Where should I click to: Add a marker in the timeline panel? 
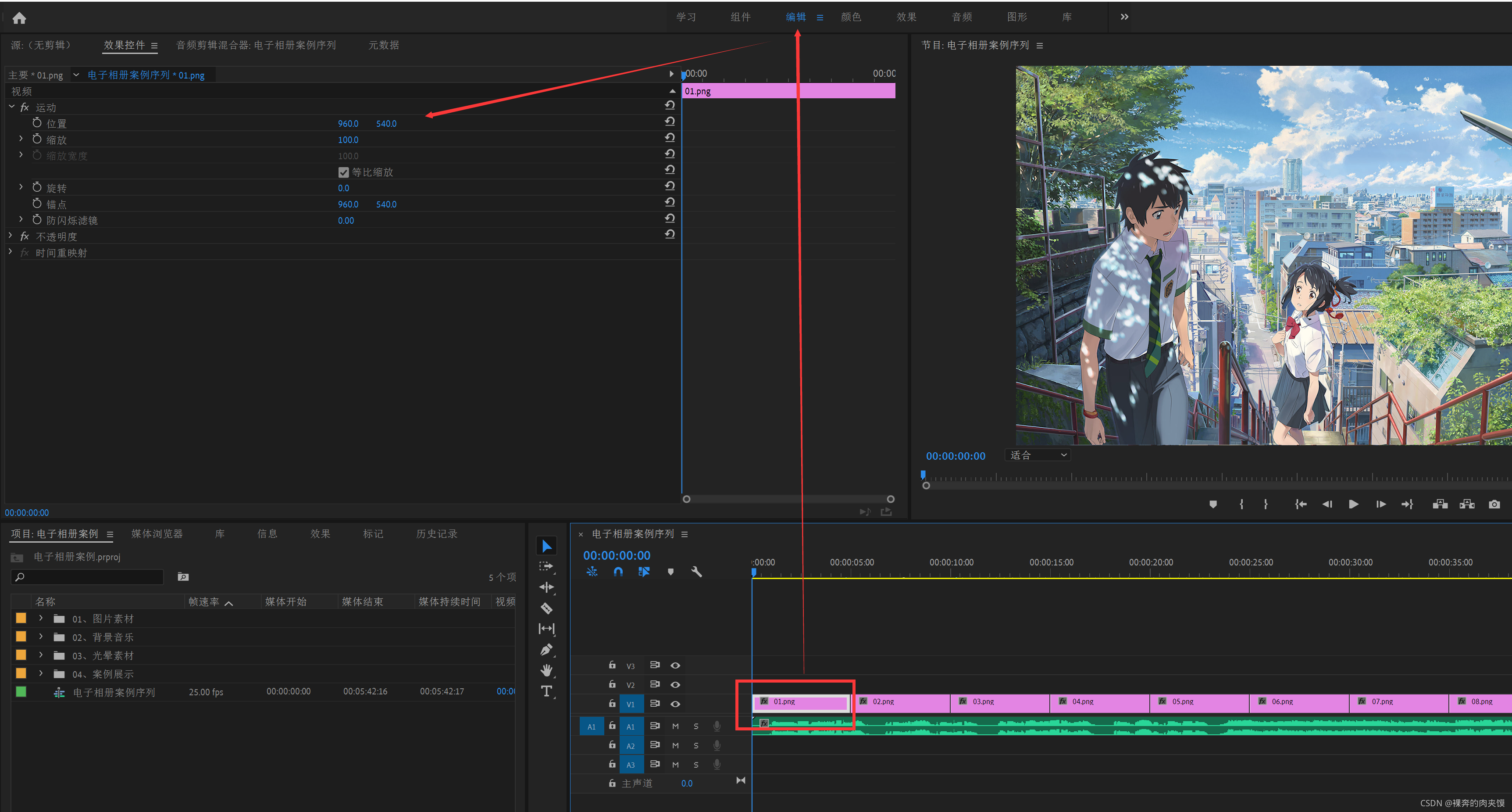pyautogui.click(x=670, y=571)
